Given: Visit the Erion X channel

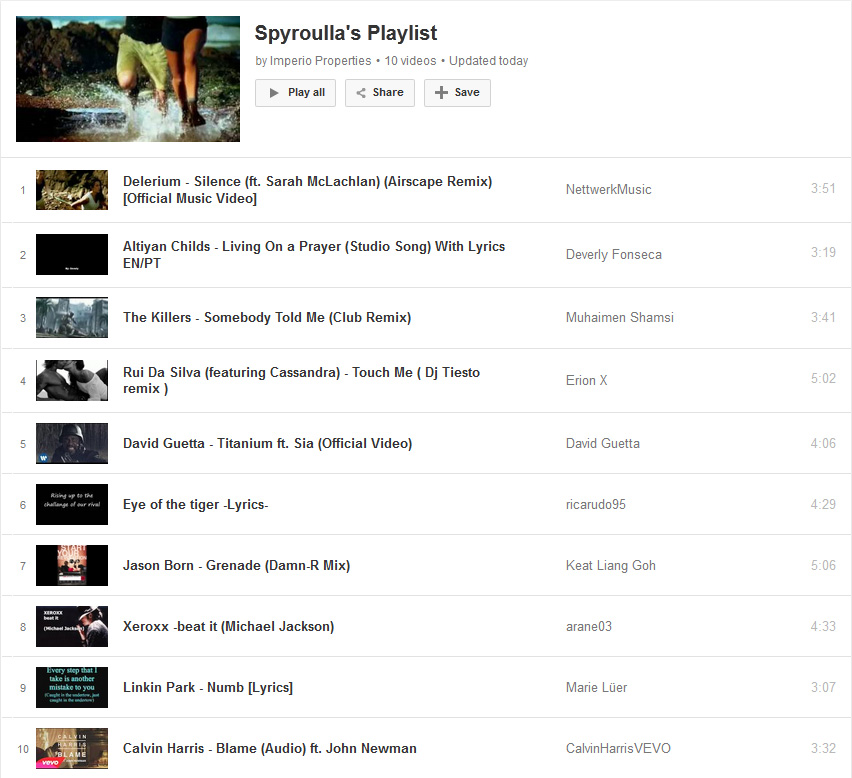Looking at the screenshot, I should point(586,380).
